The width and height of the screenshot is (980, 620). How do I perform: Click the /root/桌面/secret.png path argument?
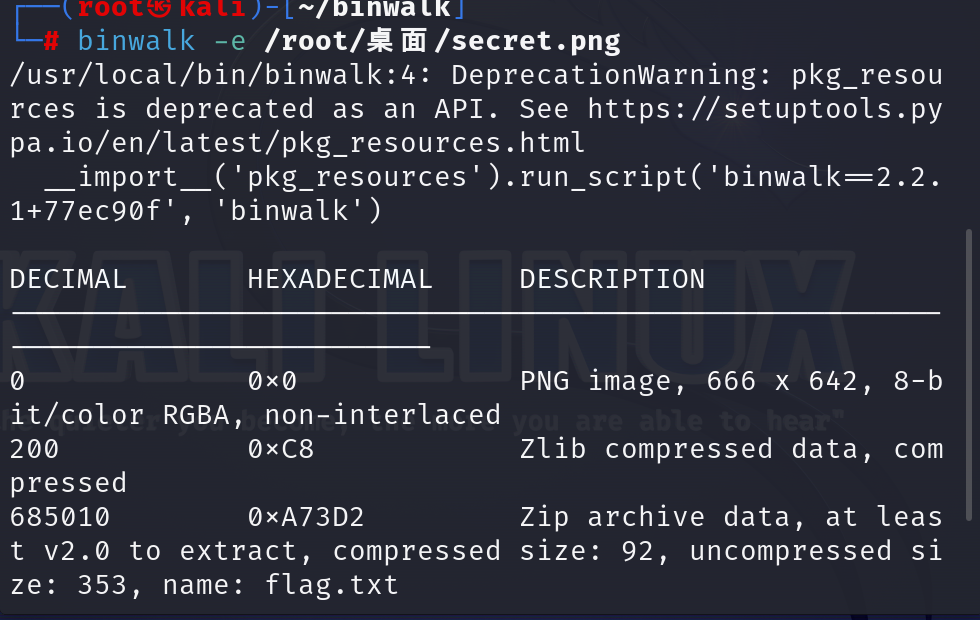(442, 41)
